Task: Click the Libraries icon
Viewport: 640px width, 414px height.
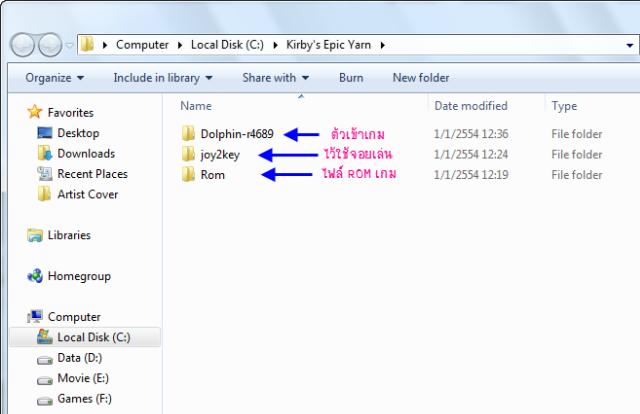Action: [35, 235]
